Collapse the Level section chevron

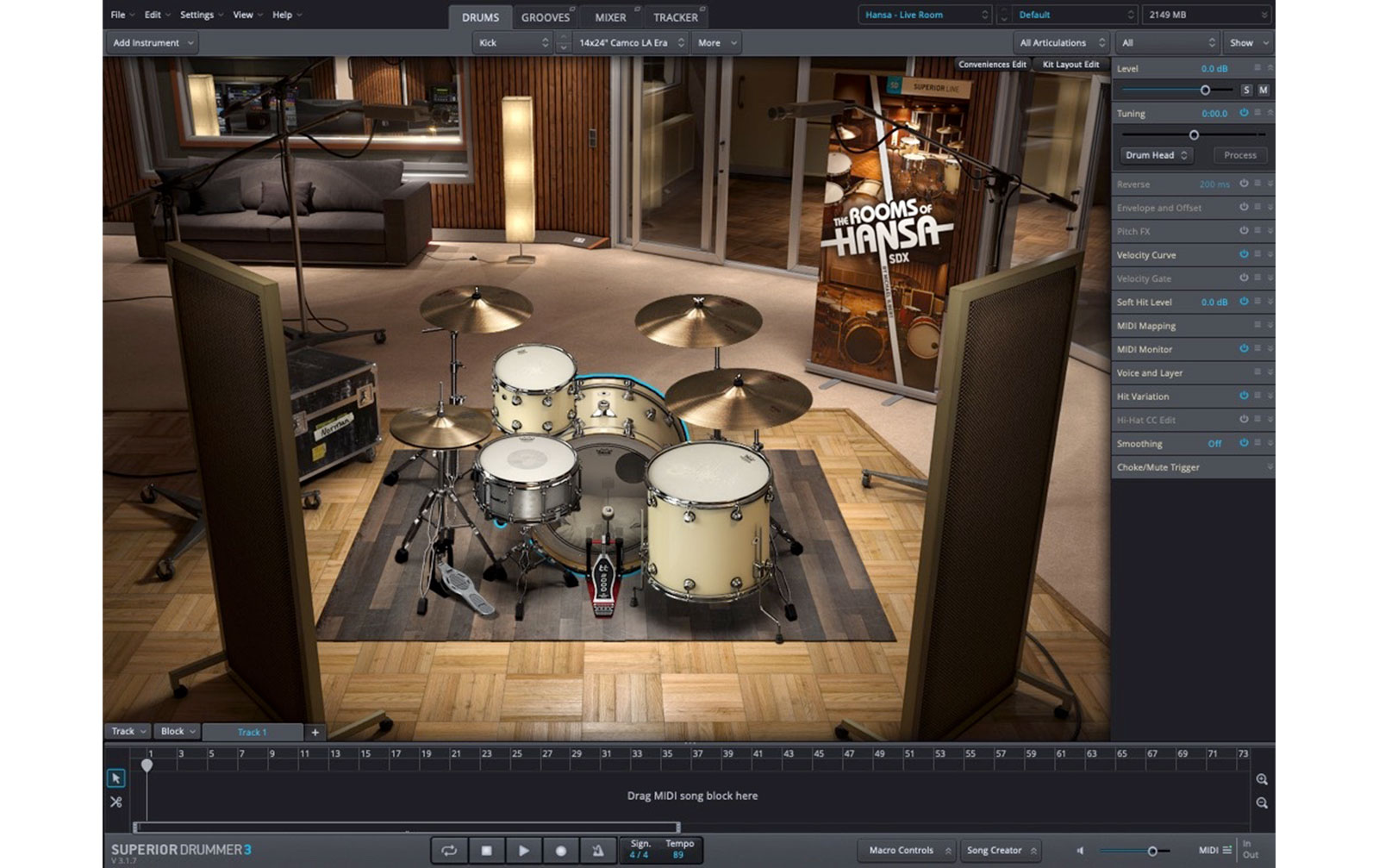pyautogui.click(x=1270, y=67)
